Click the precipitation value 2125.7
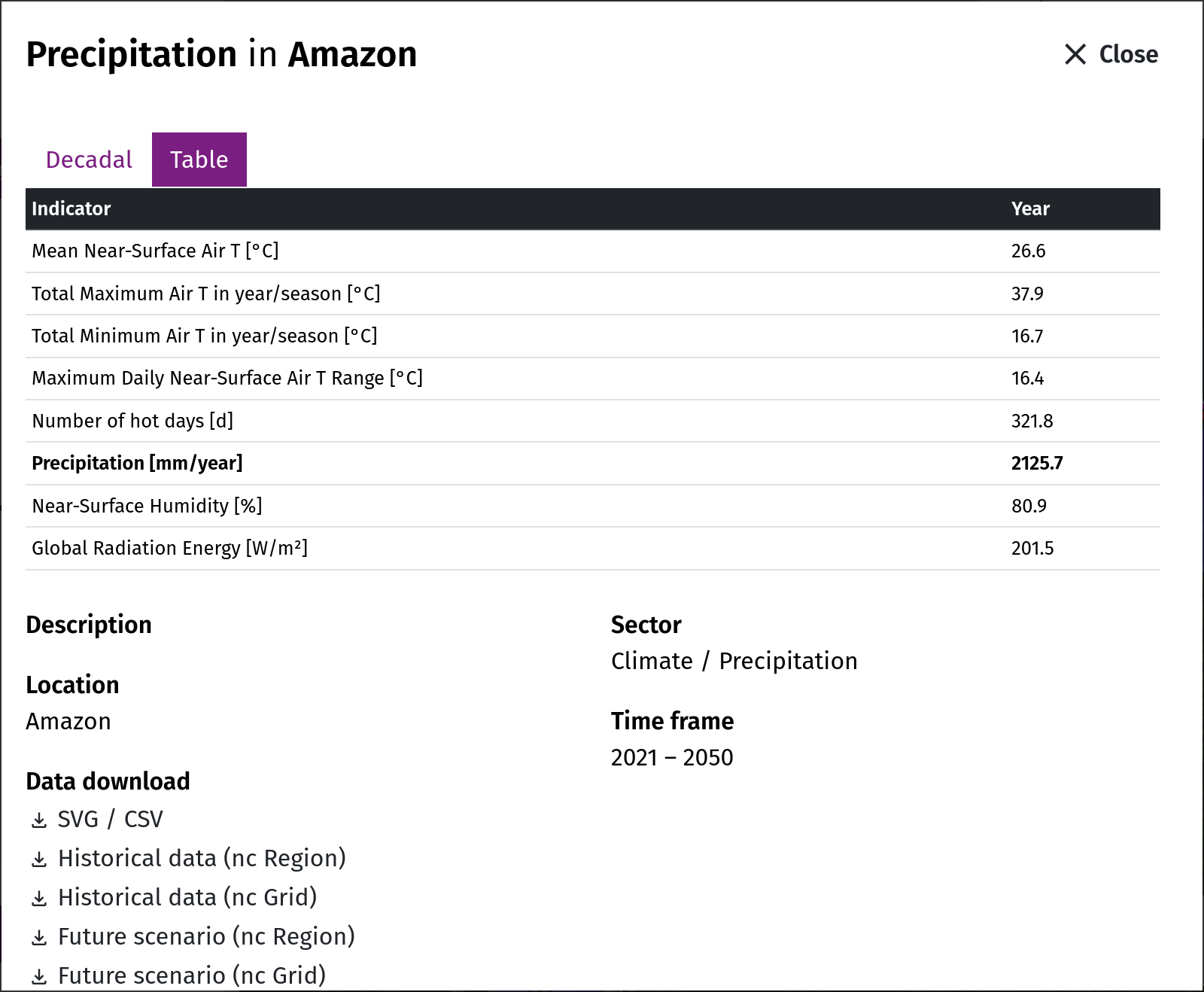 pos(1037,463)
